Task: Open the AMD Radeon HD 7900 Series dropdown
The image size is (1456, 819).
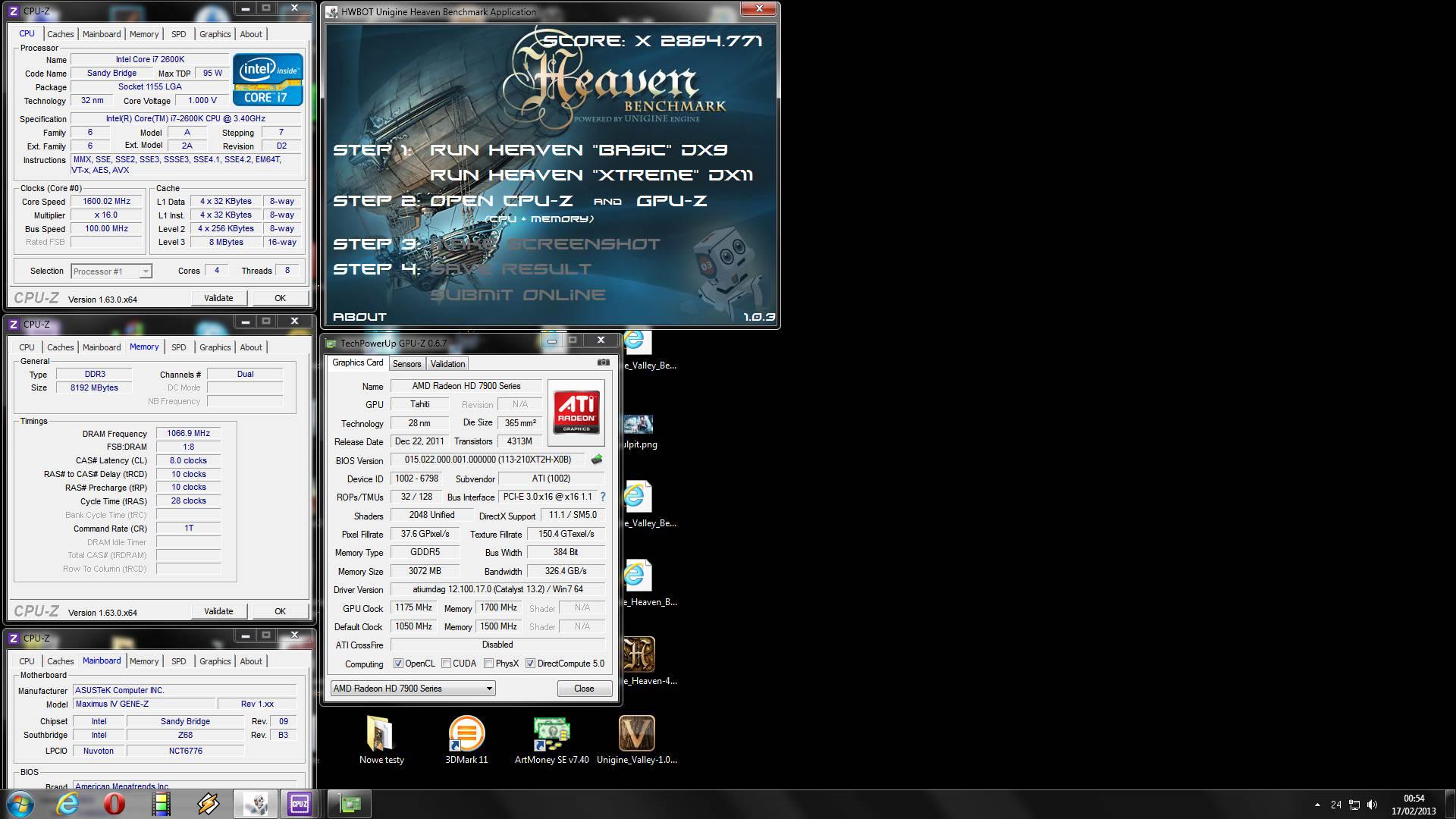Action: (413, 689)
